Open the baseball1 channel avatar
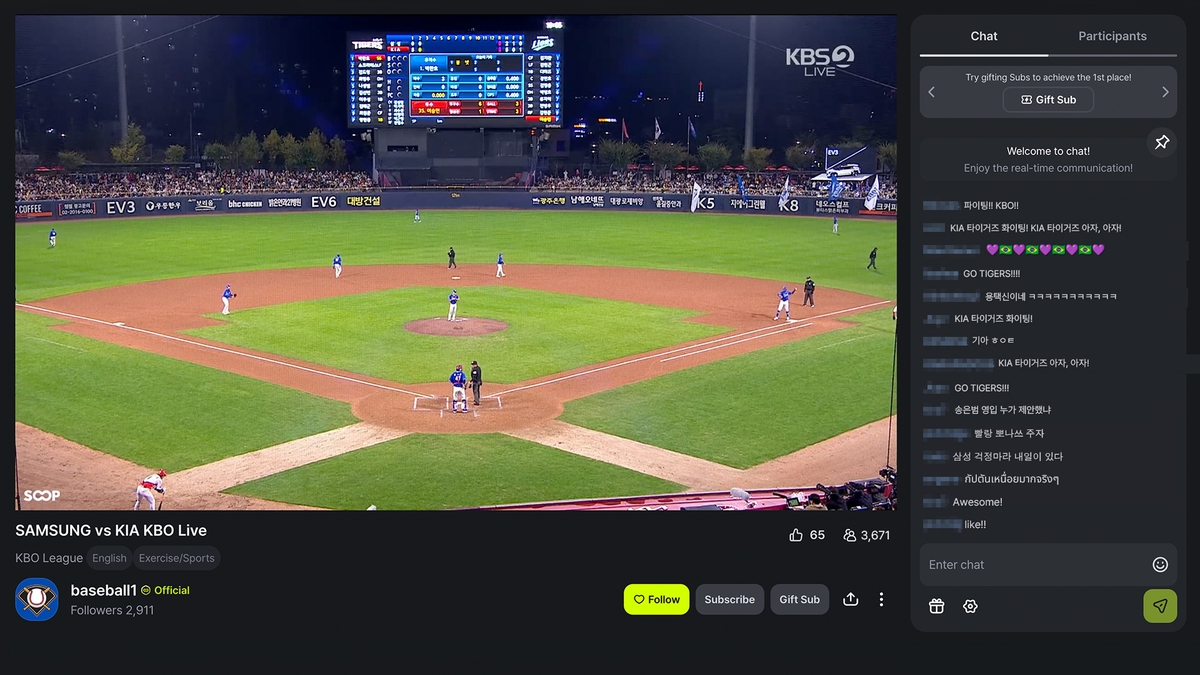This screenshot has width=1200, height=675. click(37, 599)
